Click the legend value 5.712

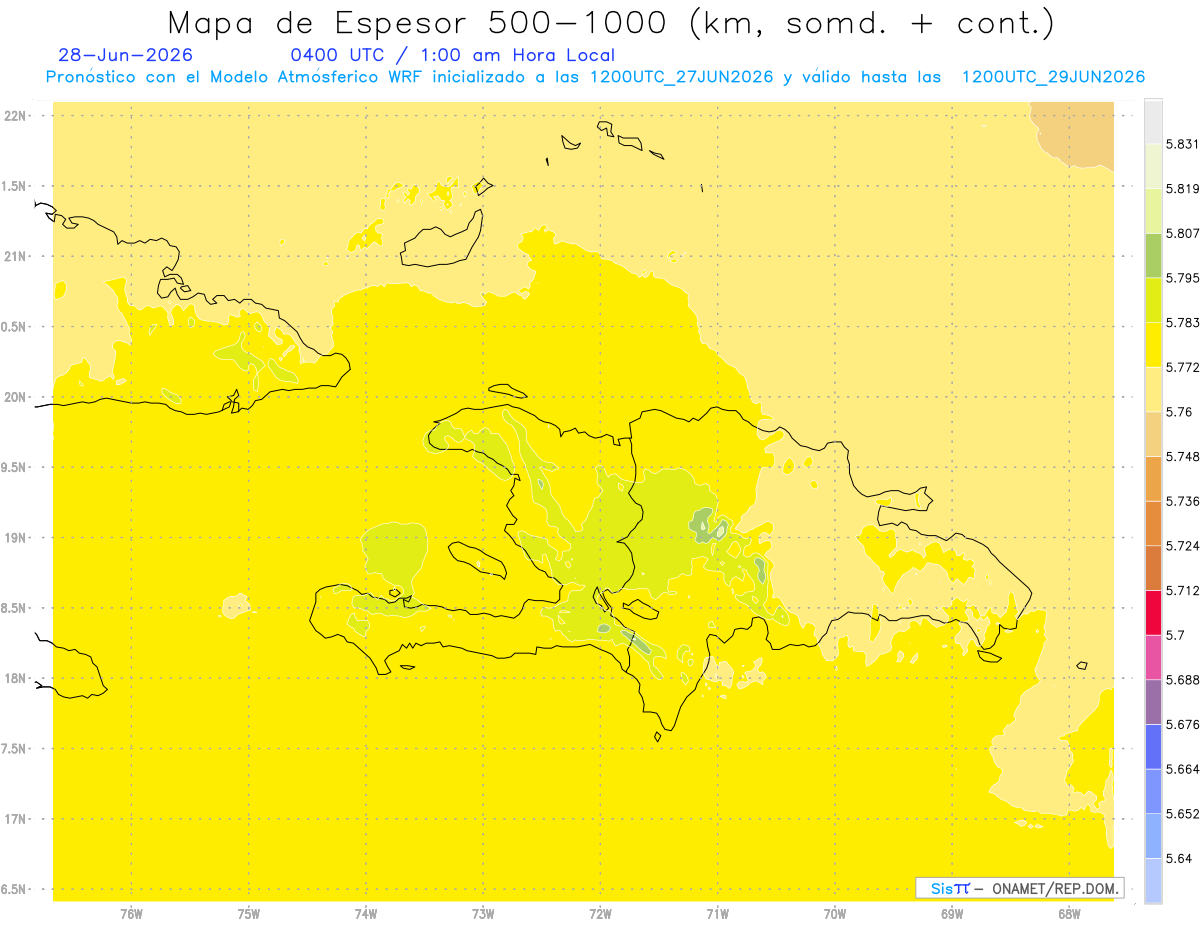(1183, 590)
